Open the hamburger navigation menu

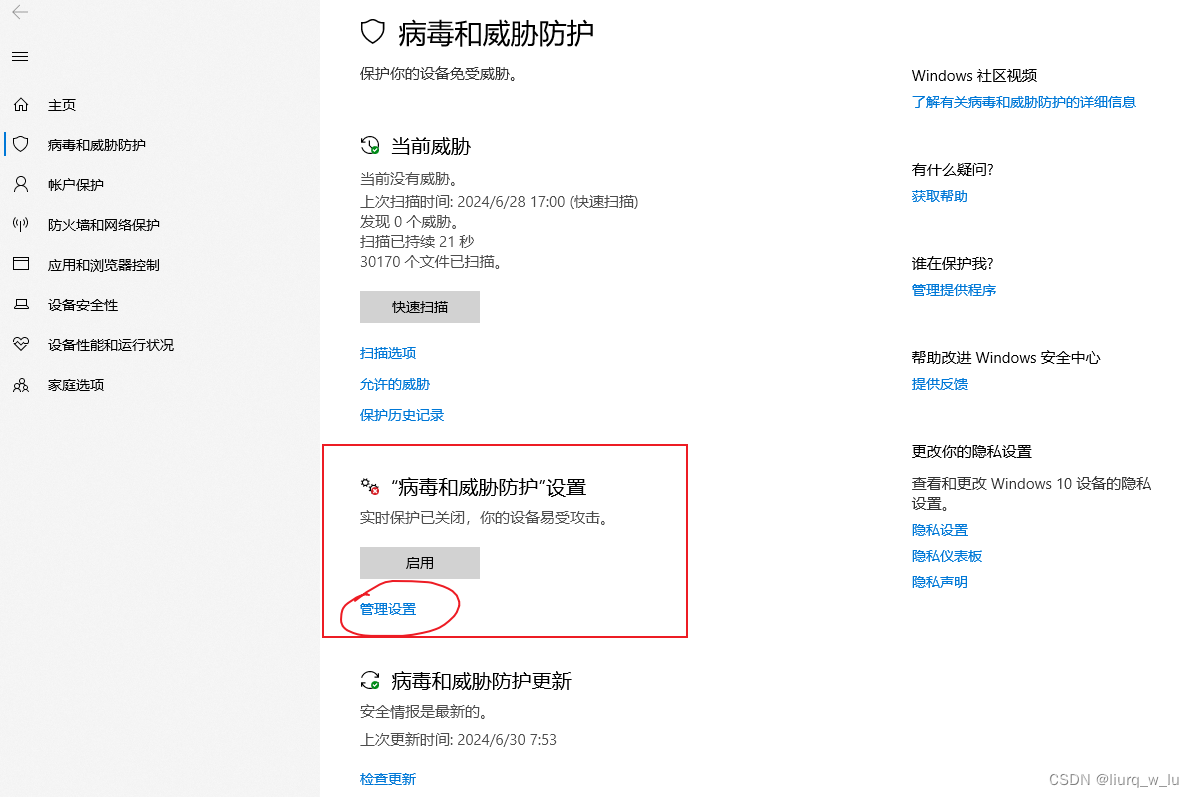click(x=20, y=56)
